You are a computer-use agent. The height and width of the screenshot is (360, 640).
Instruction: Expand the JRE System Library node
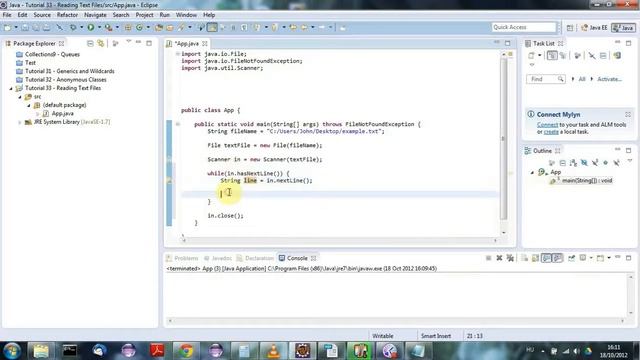[20, 122]
